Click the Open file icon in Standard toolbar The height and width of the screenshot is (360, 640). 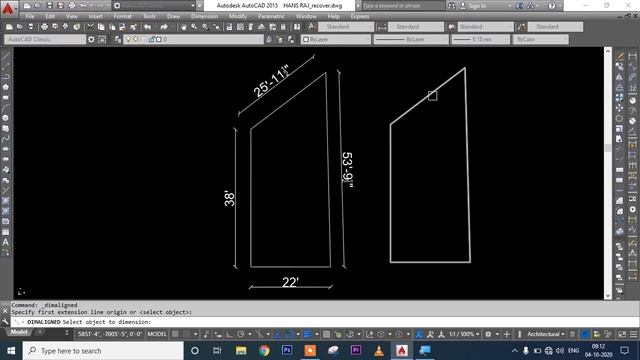[x=20, y=27]
